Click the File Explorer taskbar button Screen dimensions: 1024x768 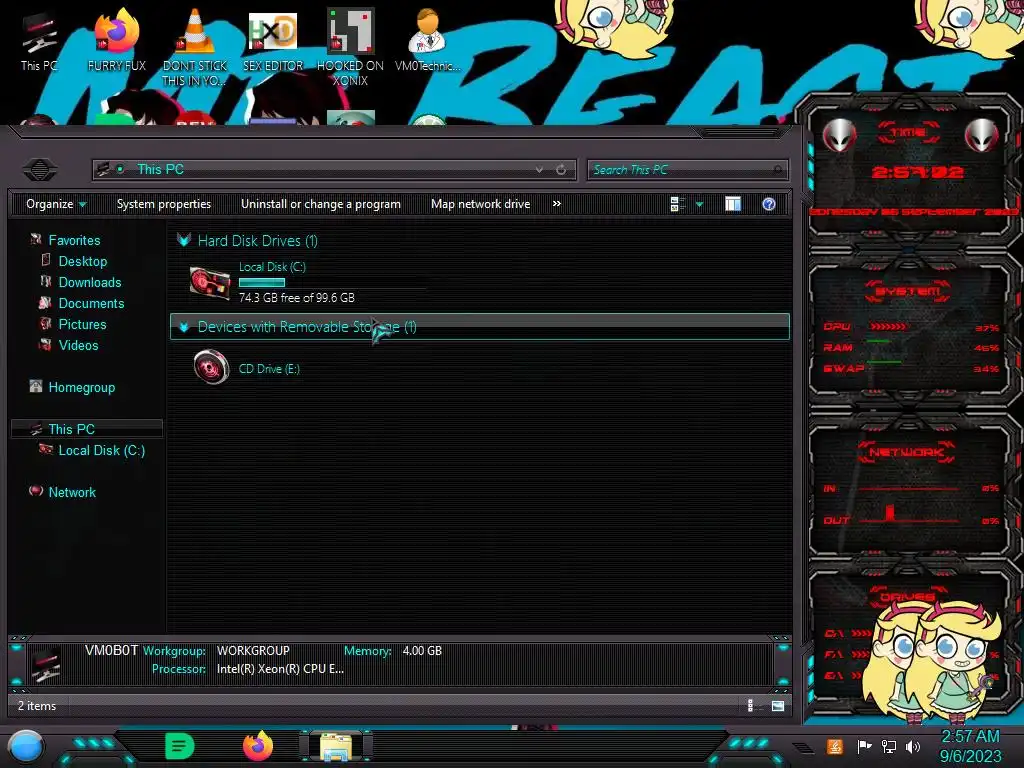(336, 746)
